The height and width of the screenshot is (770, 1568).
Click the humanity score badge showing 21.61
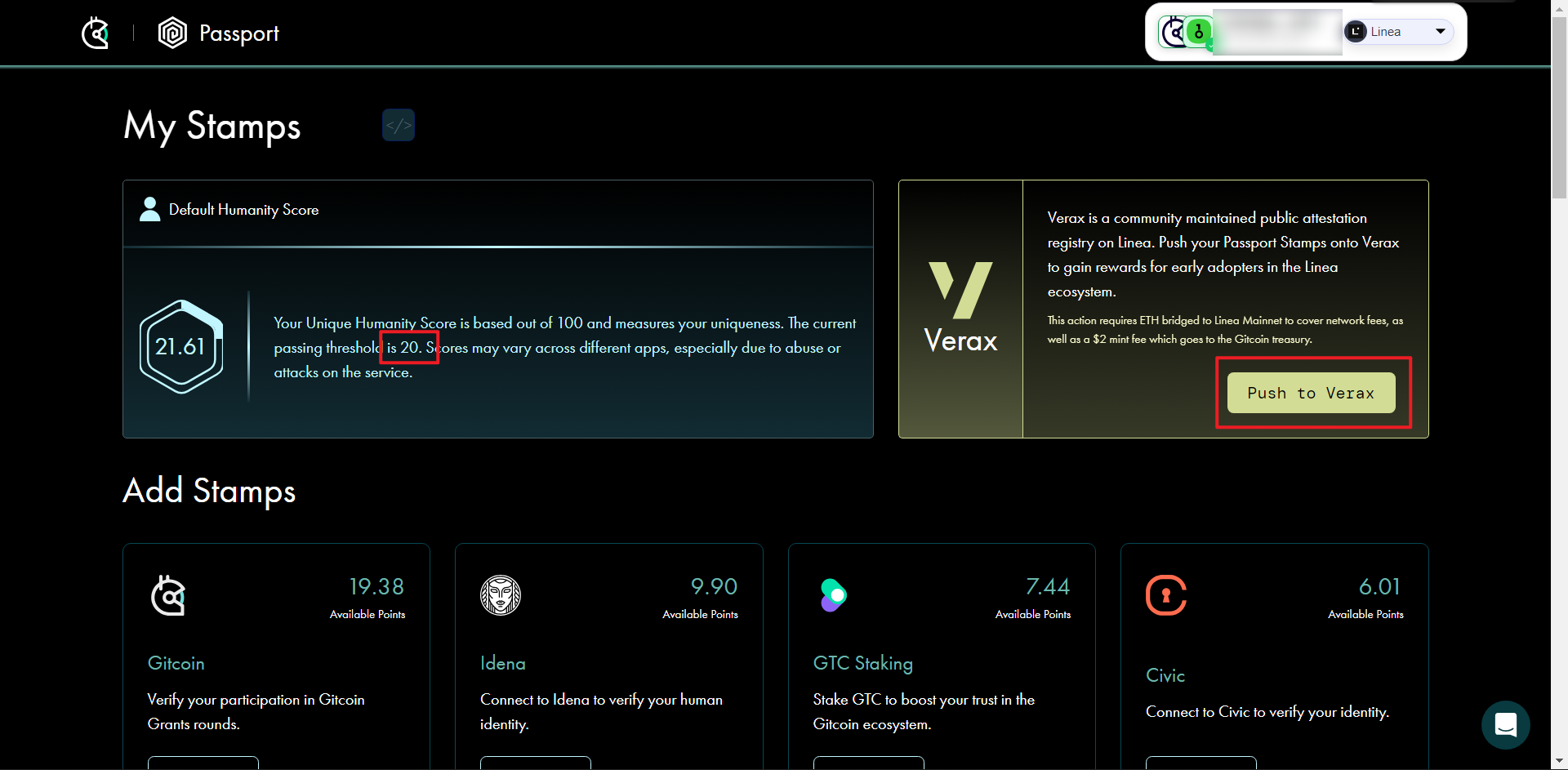pyautogui.click(x=181, y=346)
